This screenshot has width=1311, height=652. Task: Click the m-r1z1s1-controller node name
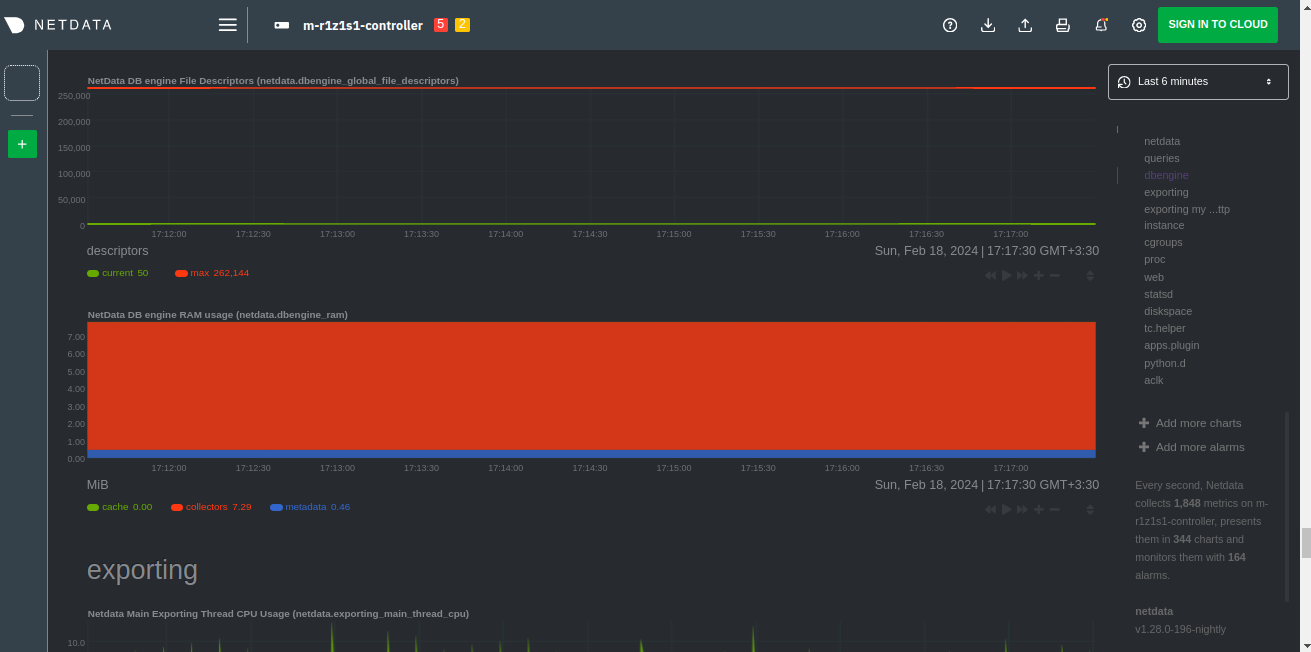[x=362, y=25]
